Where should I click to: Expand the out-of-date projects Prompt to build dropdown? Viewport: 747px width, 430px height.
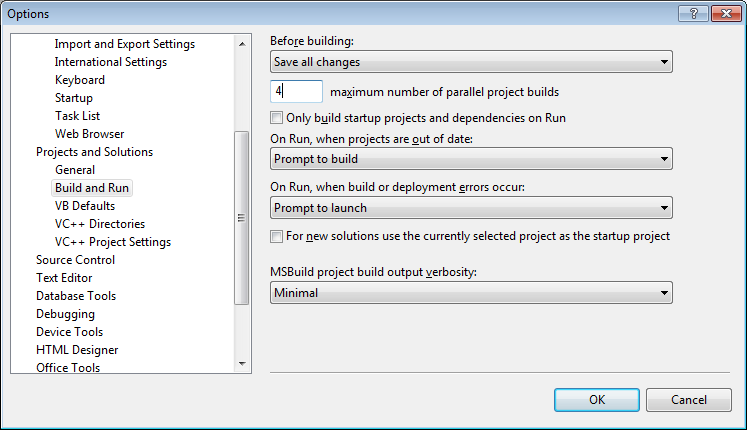coord(471,158)
